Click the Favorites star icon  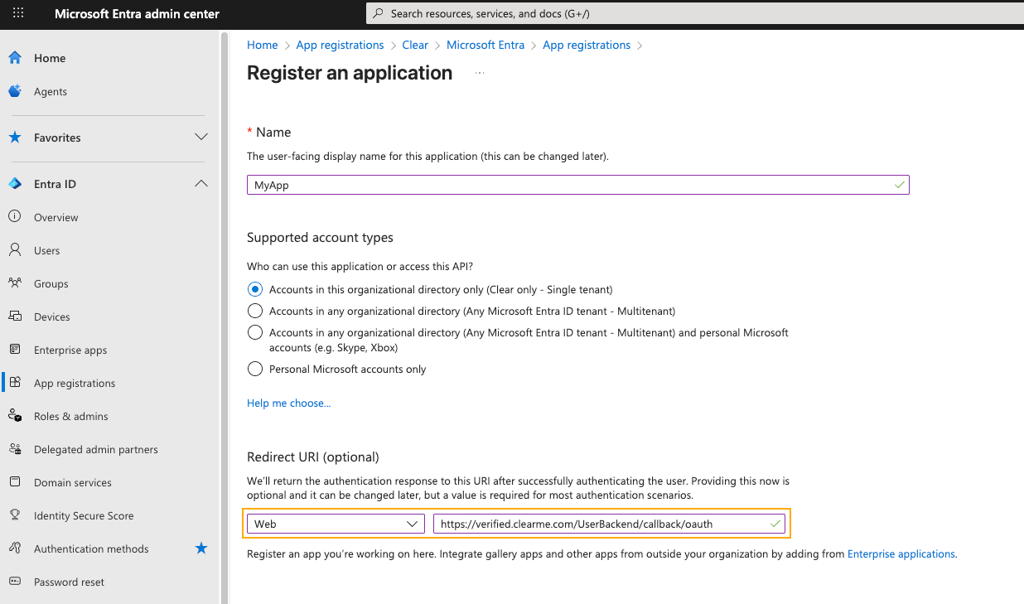(x=15, y=137)
